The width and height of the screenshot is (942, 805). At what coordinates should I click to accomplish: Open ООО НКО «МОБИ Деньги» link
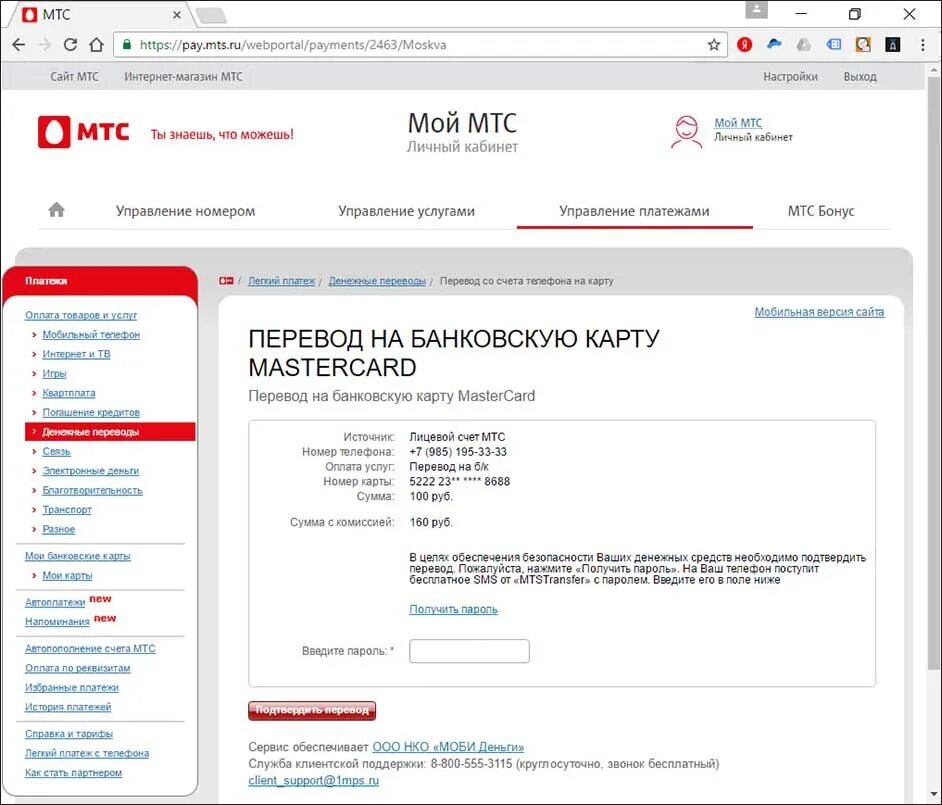click(x=448, y=747)
